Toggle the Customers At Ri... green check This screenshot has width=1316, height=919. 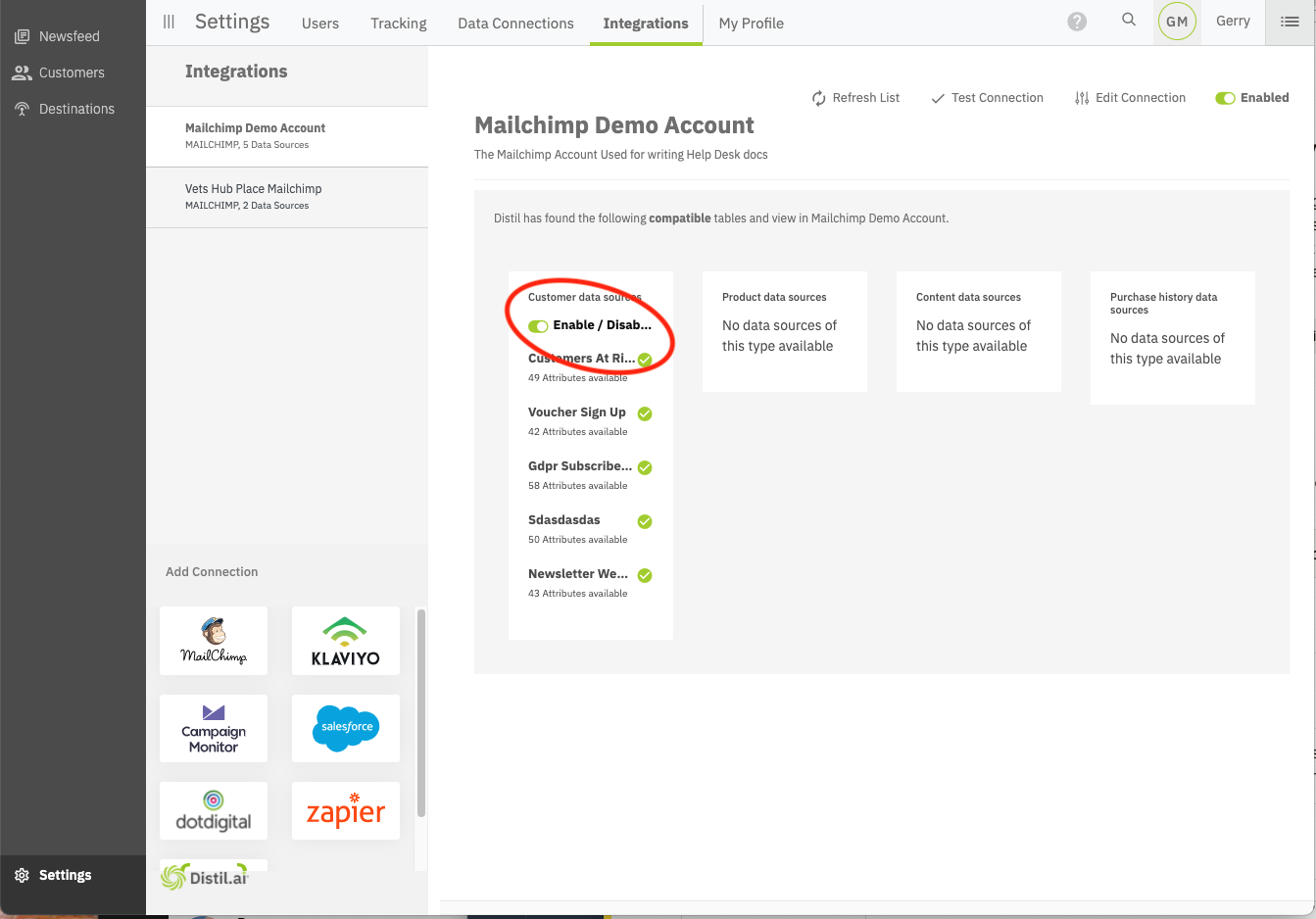(645, 360)
